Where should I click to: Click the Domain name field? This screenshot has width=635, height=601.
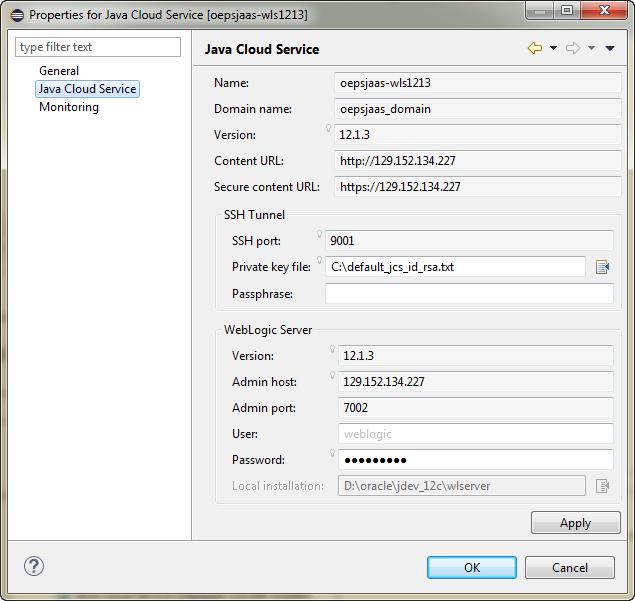[478, 109]
